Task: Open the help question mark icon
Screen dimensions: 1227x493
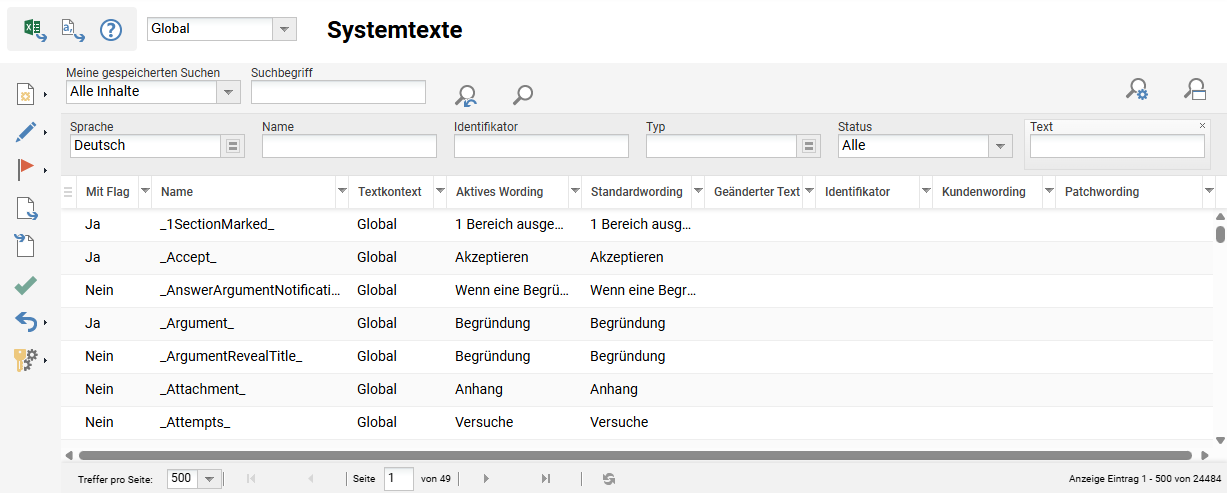Action: pyautogui.click(x=110, y=30)
